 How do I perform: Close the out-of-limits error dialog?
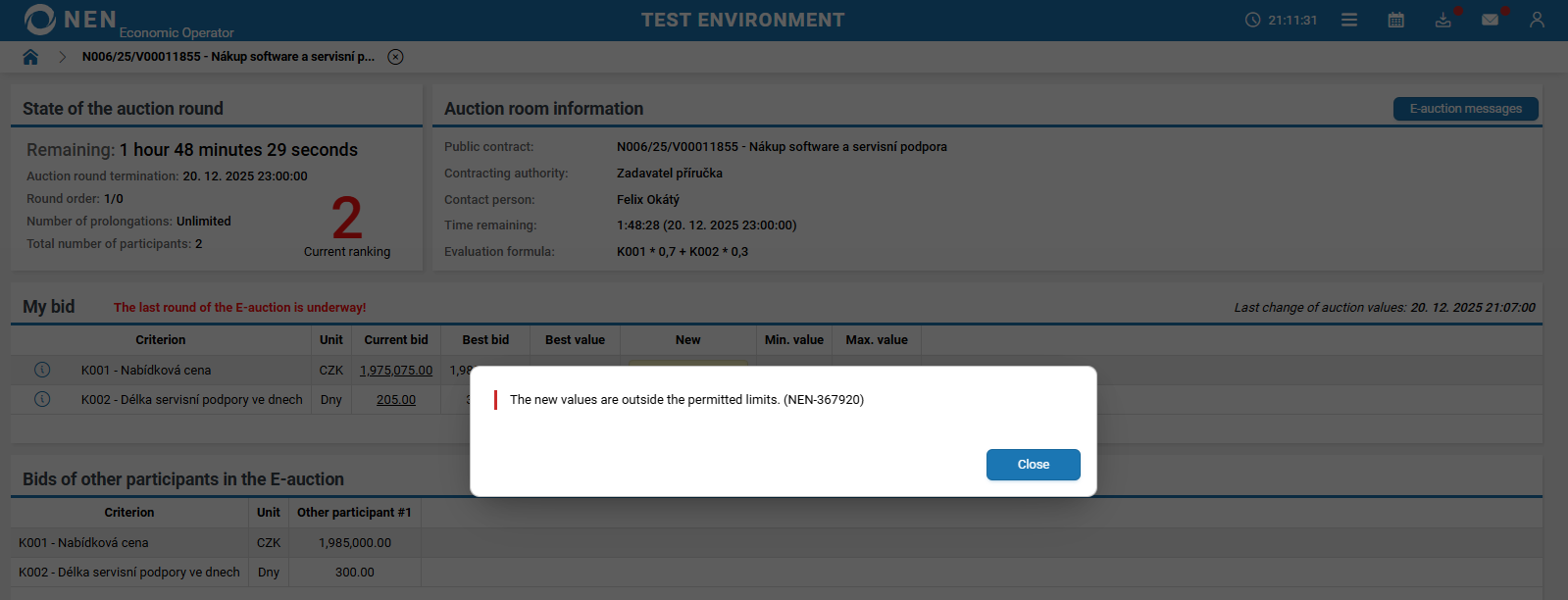tap(1033, 465)
